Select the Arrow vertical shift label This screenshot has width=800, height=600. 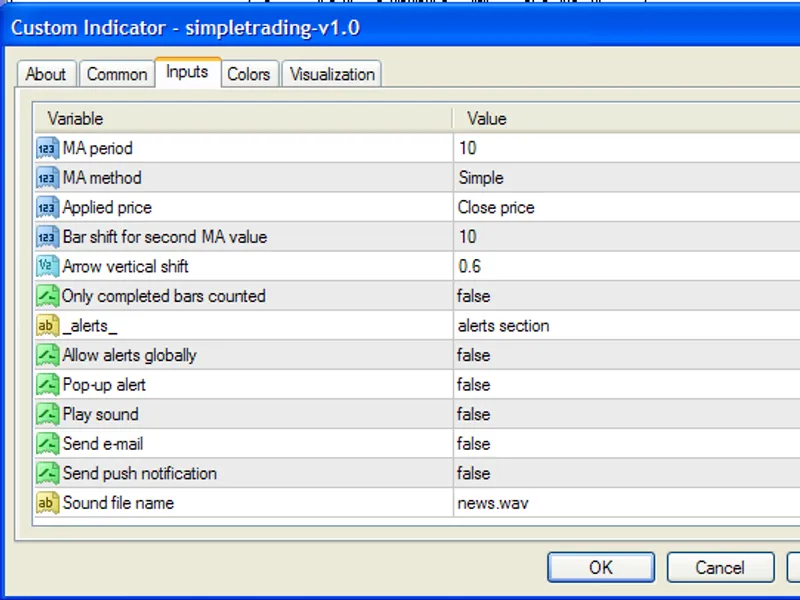[x=126, y=266]
